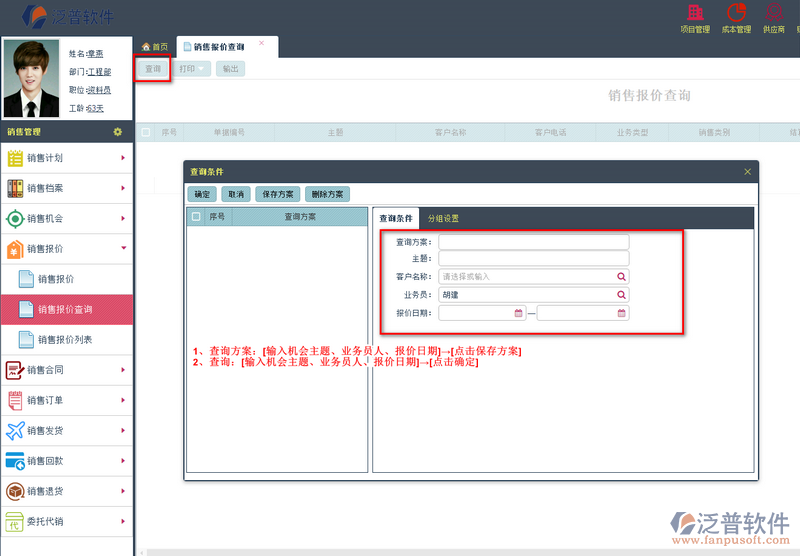Open 销售报价查询 submenu item

point(67,310)
